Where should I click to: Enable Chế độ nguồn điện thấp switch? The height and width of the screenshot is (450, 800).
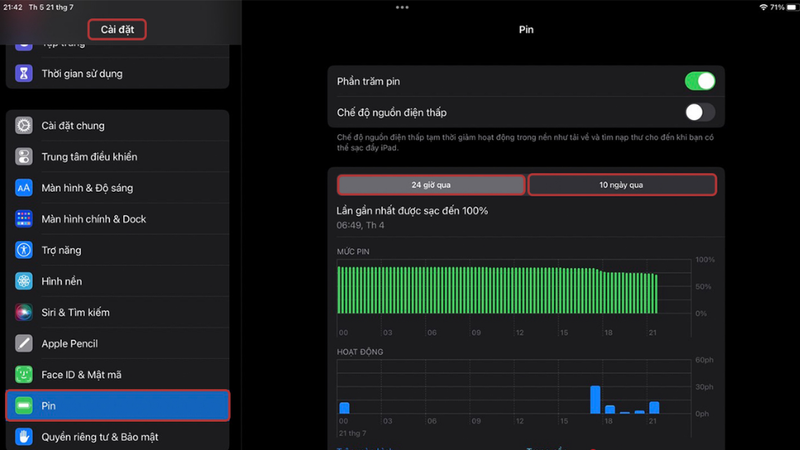tap(699, 112)
